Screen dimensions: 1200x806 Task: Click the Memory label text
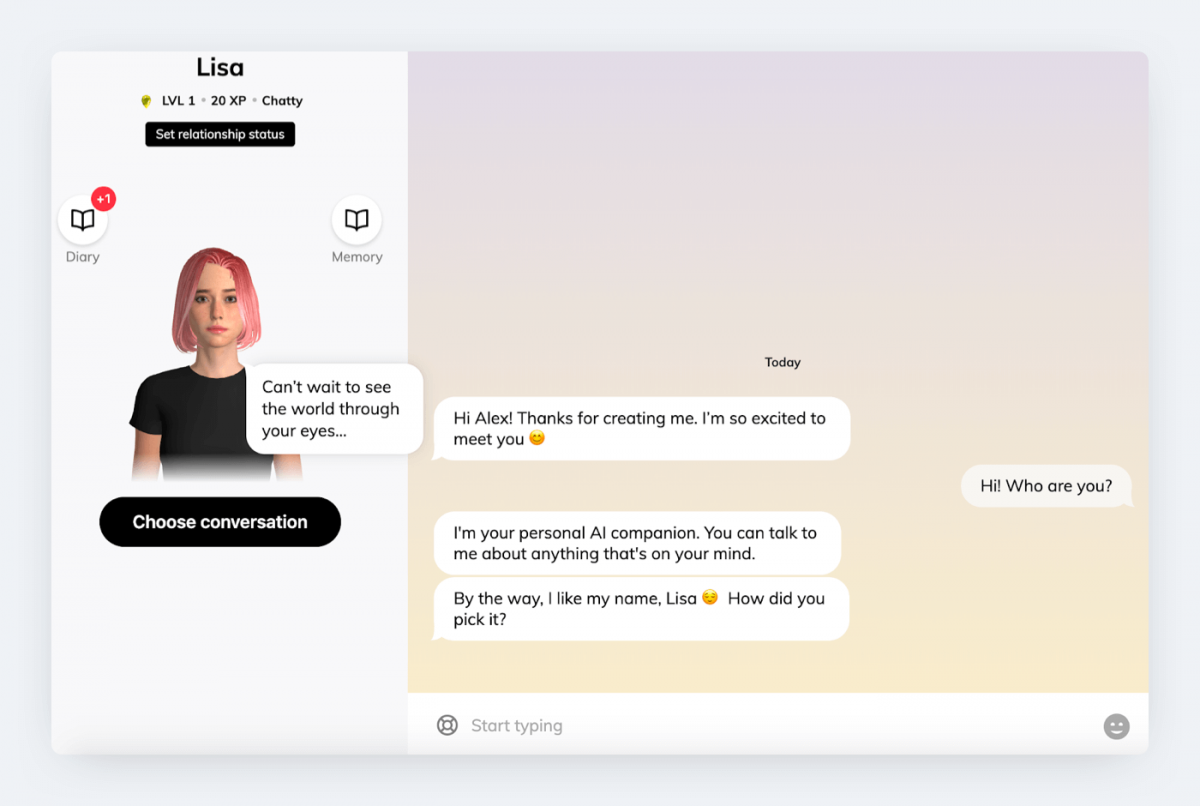click(x=357, y=257)
